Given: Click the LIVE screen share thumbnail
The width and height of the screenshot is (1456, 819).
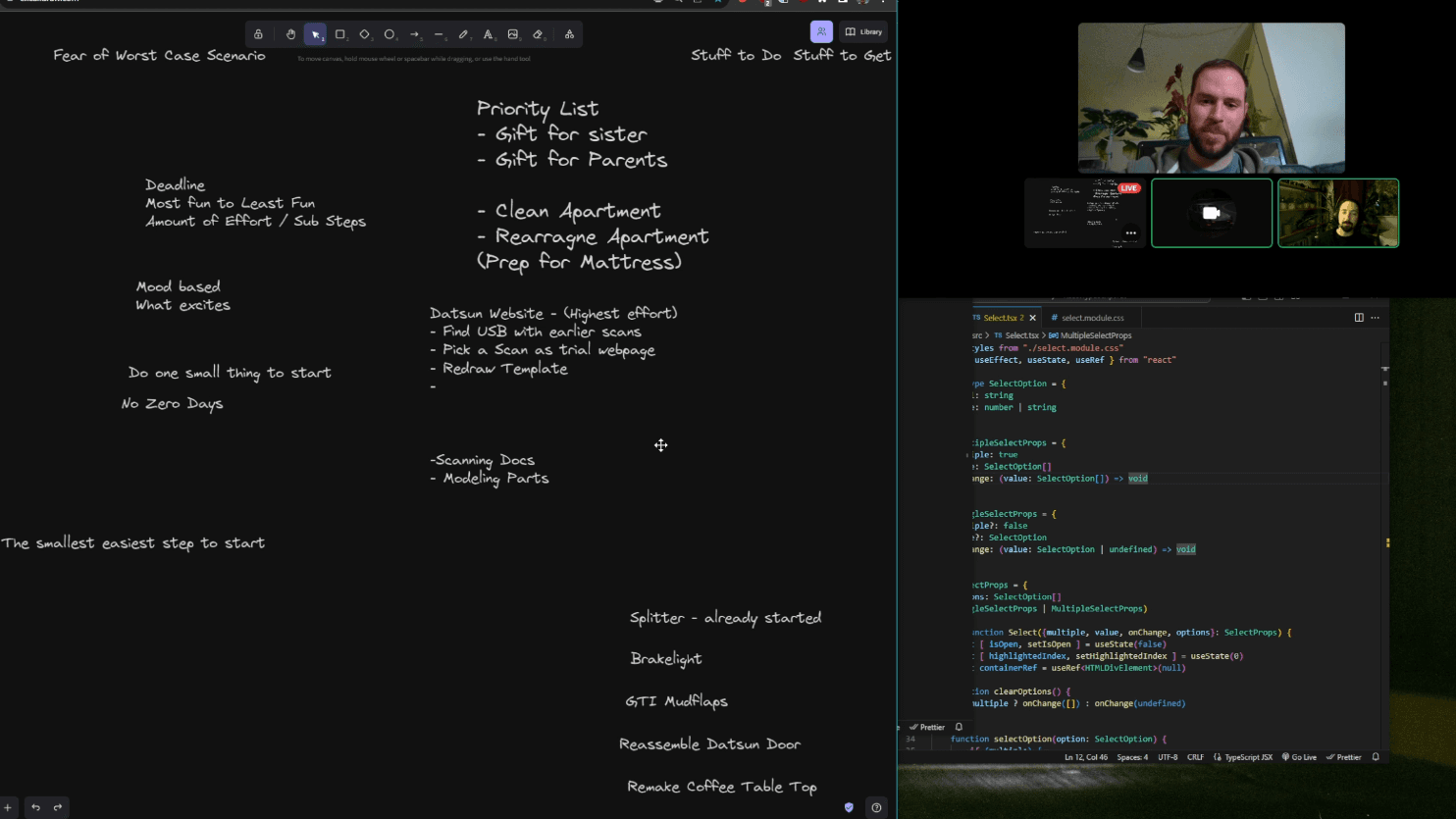Looking at the screenshot, I should pos(1084,213).
